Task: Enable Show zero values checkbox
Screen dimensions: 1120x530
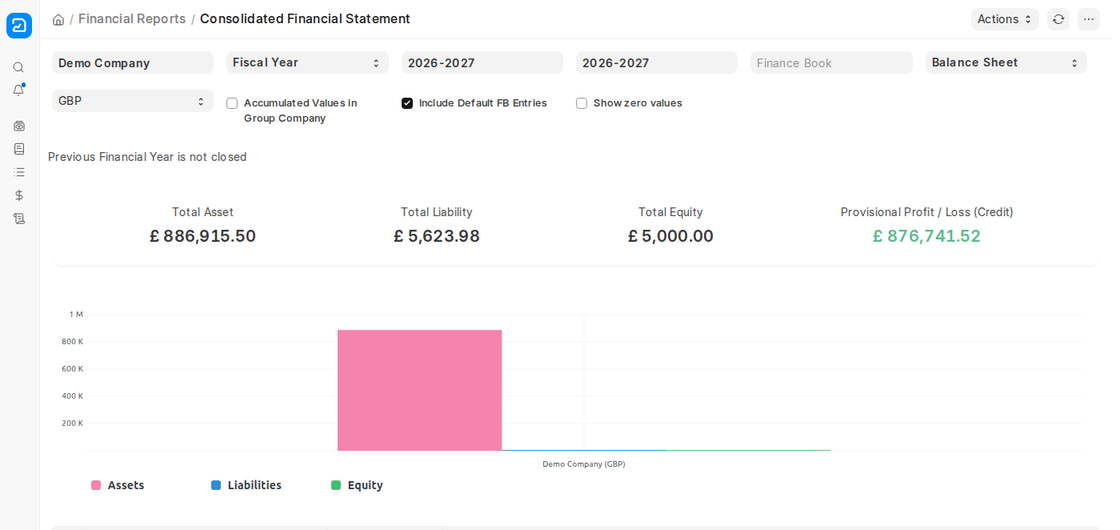Action: coord(581,103)
